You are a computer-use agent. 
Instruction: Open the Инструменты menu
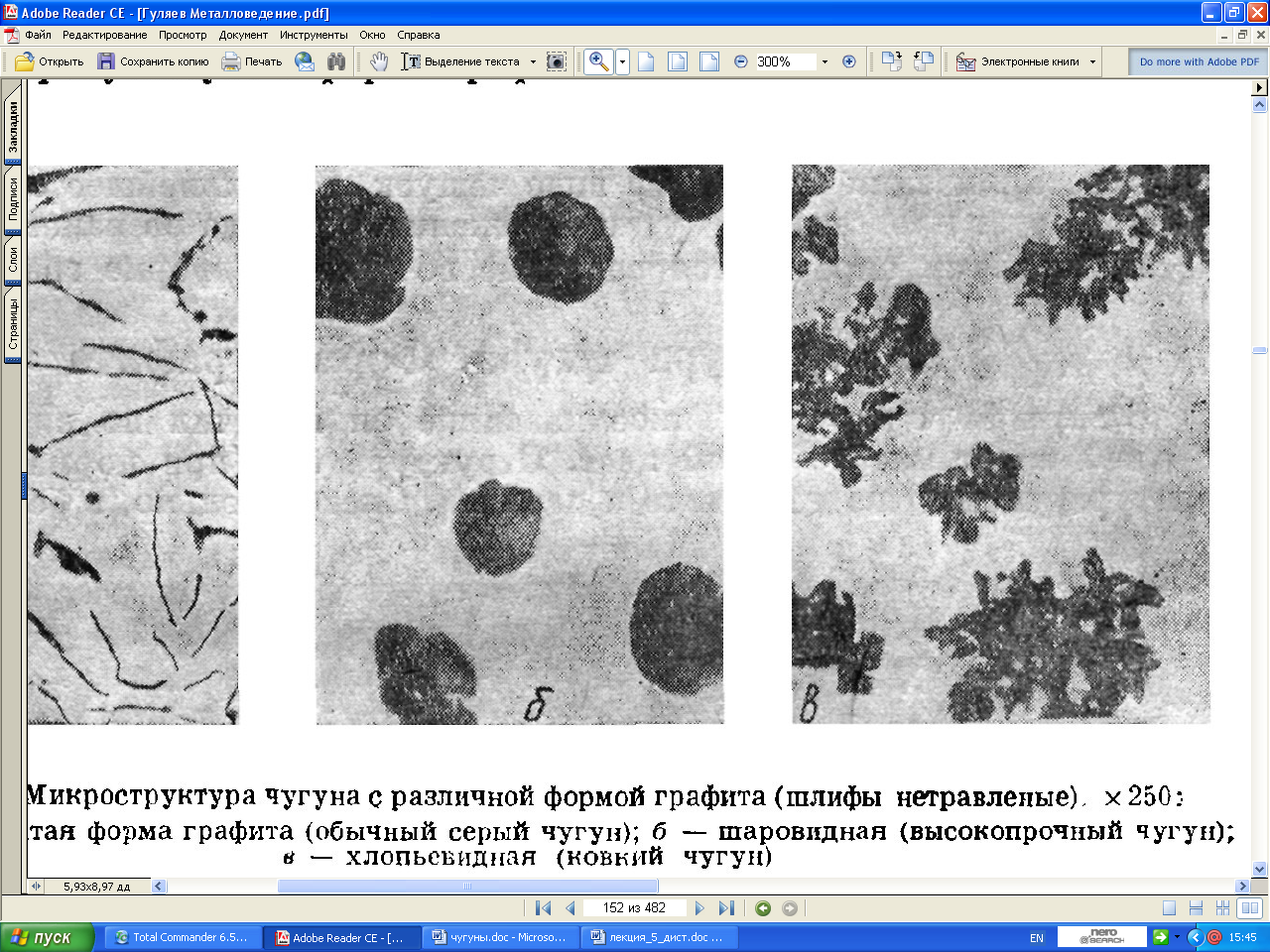(x=314, y=35)
